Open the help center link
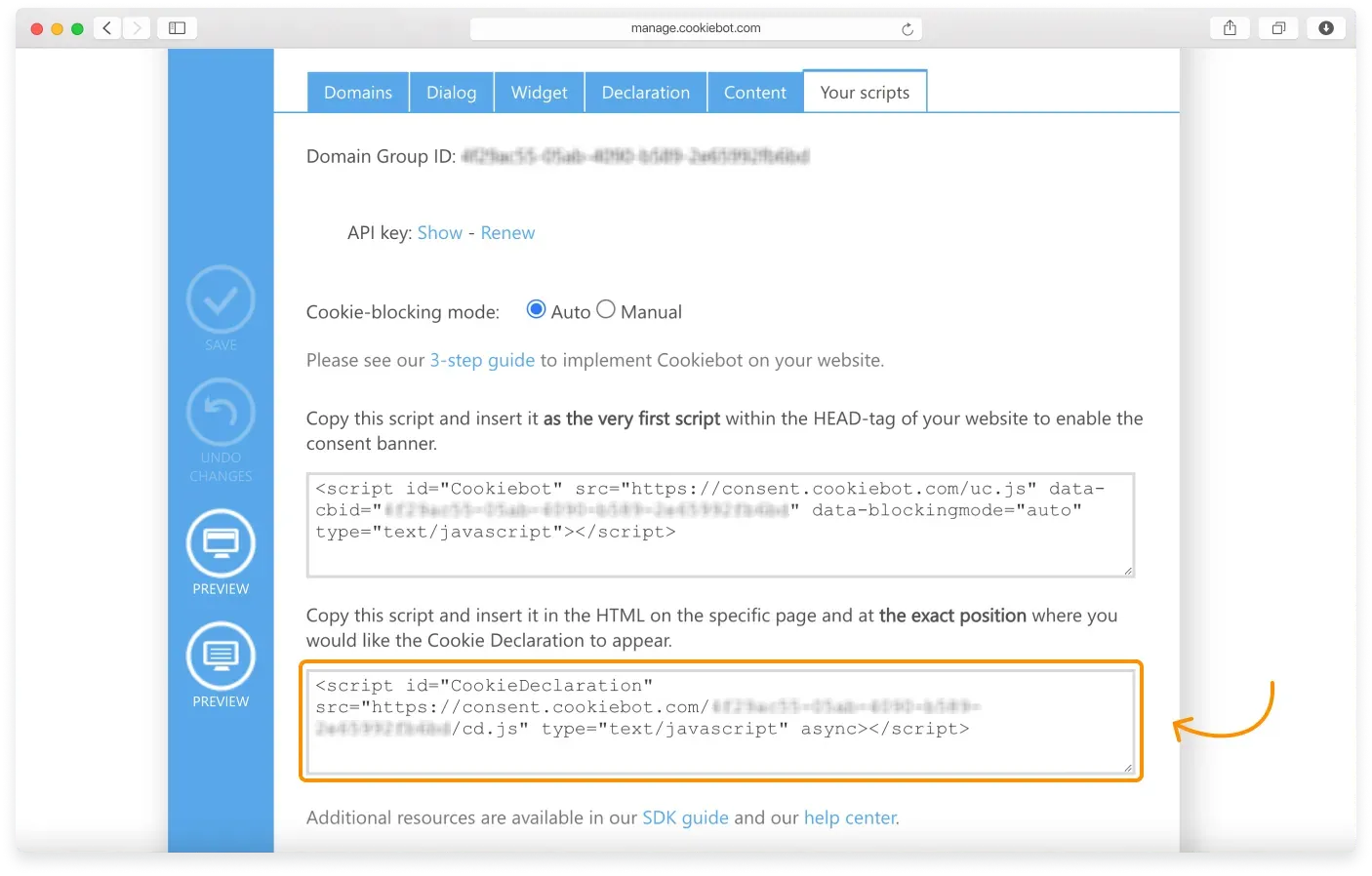The image size is (1372, 876). point(850,817)
